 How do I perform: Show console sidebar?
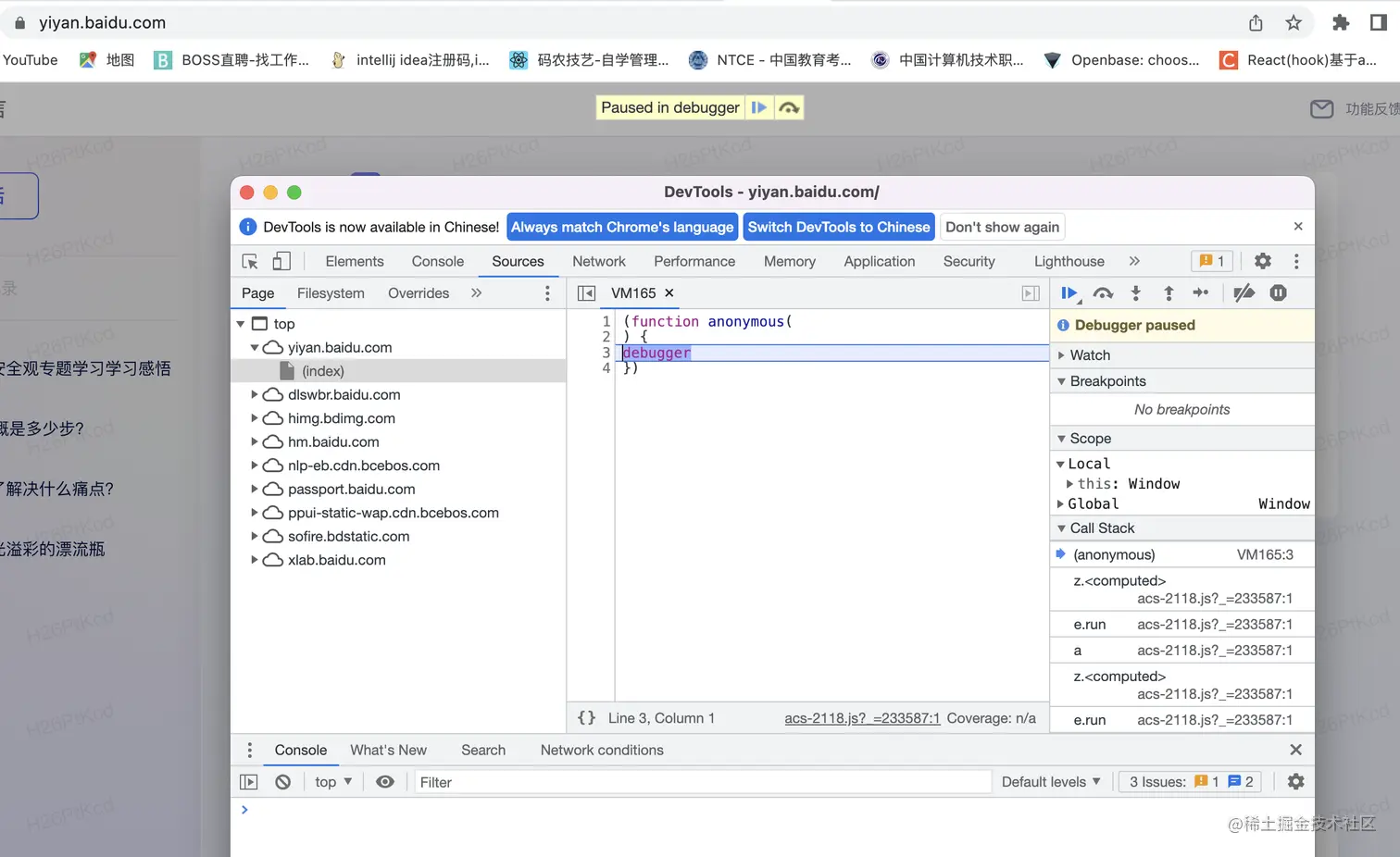249,782
